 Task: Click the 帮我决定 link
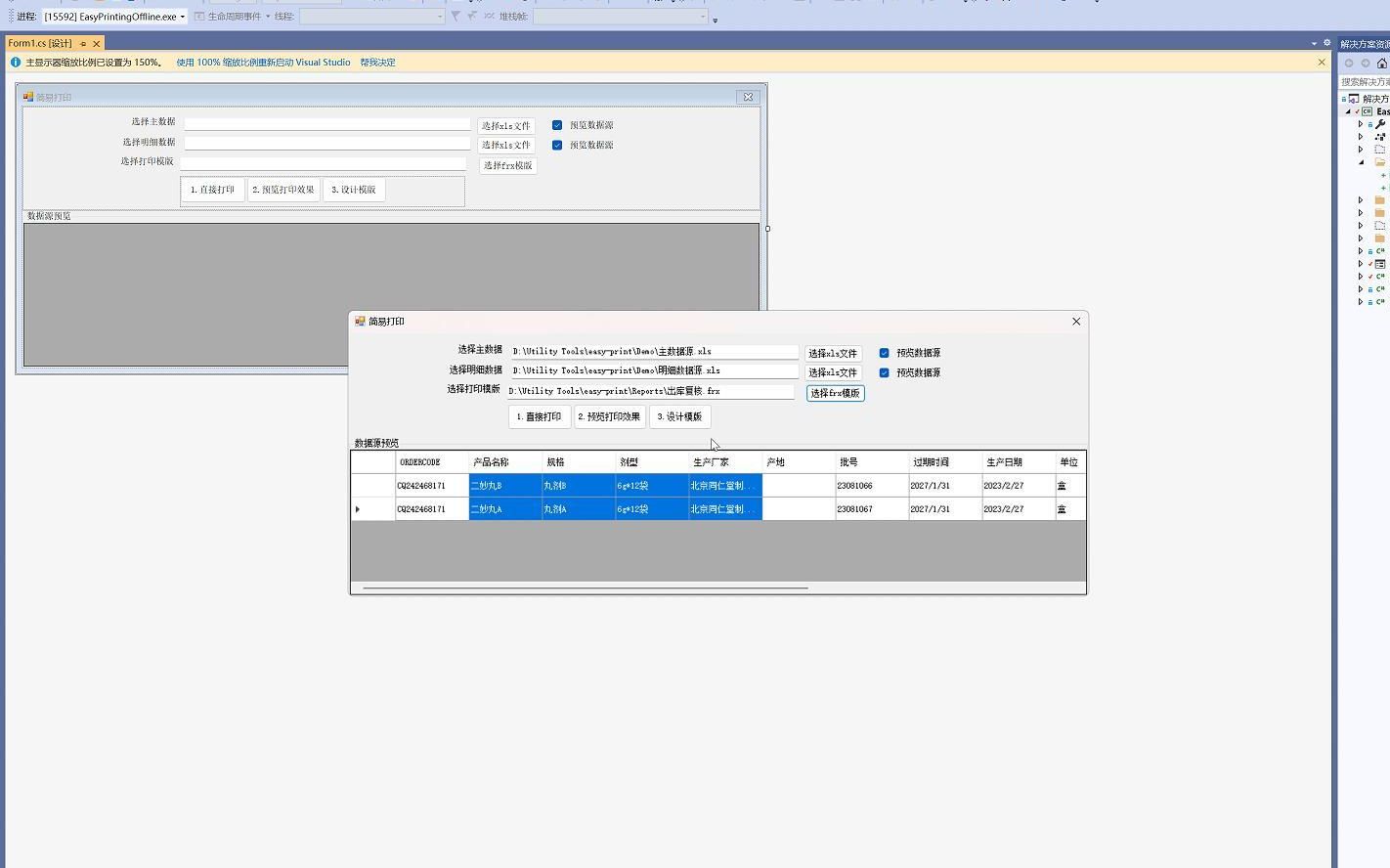[x=377, y=63]
